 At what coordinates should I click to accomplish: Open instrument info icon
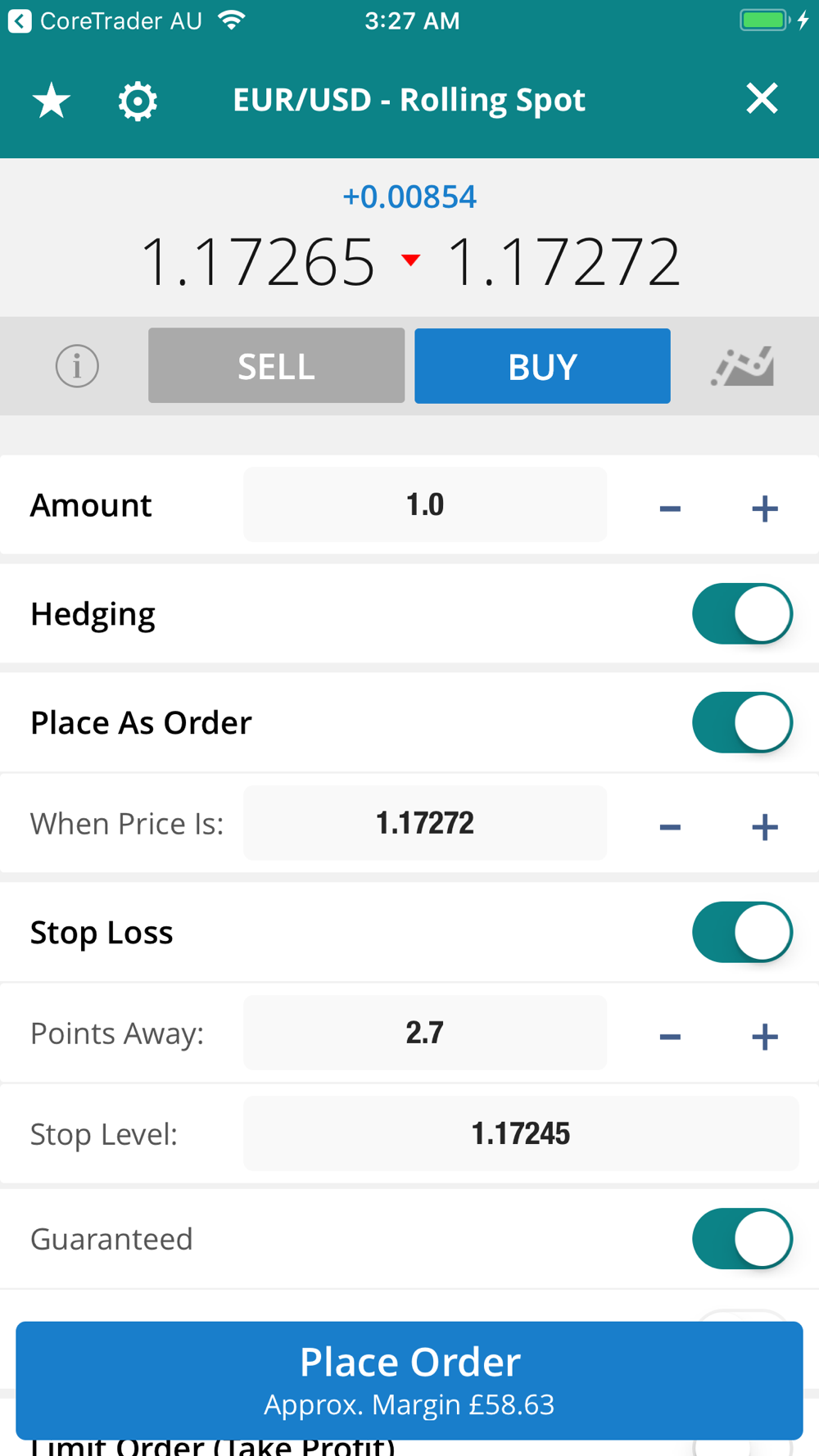(x=77, y=366)
